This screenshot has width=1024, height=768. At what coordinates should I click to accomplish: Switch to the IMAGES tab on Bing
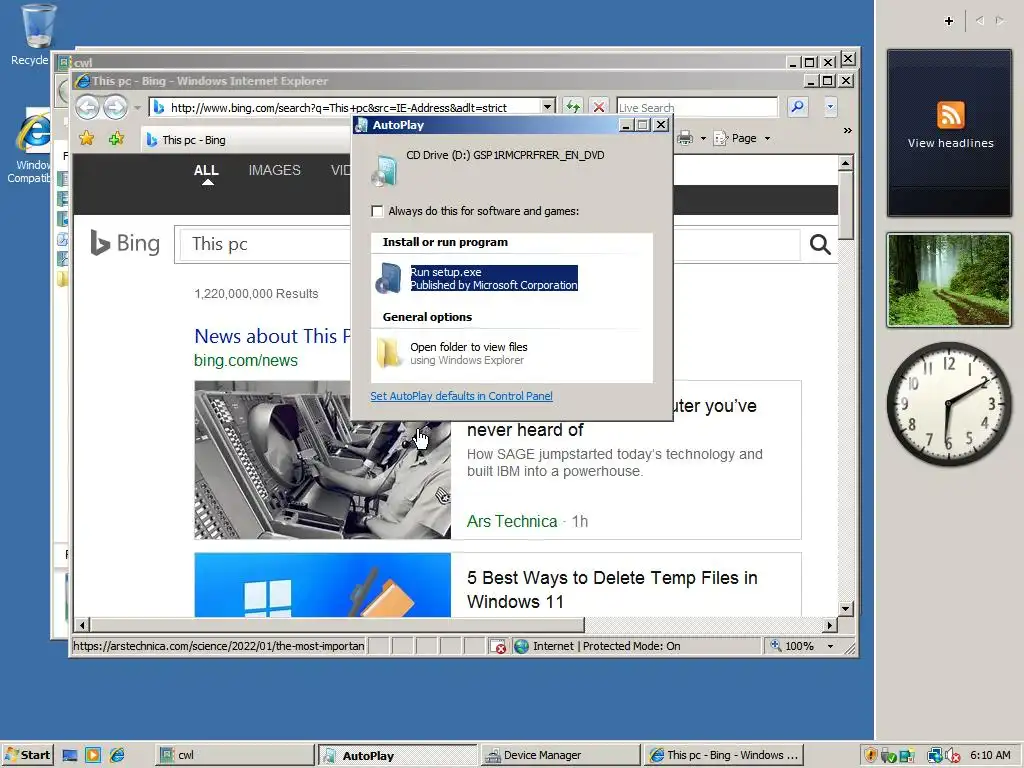pyautogui.click(x=274, y=170)
